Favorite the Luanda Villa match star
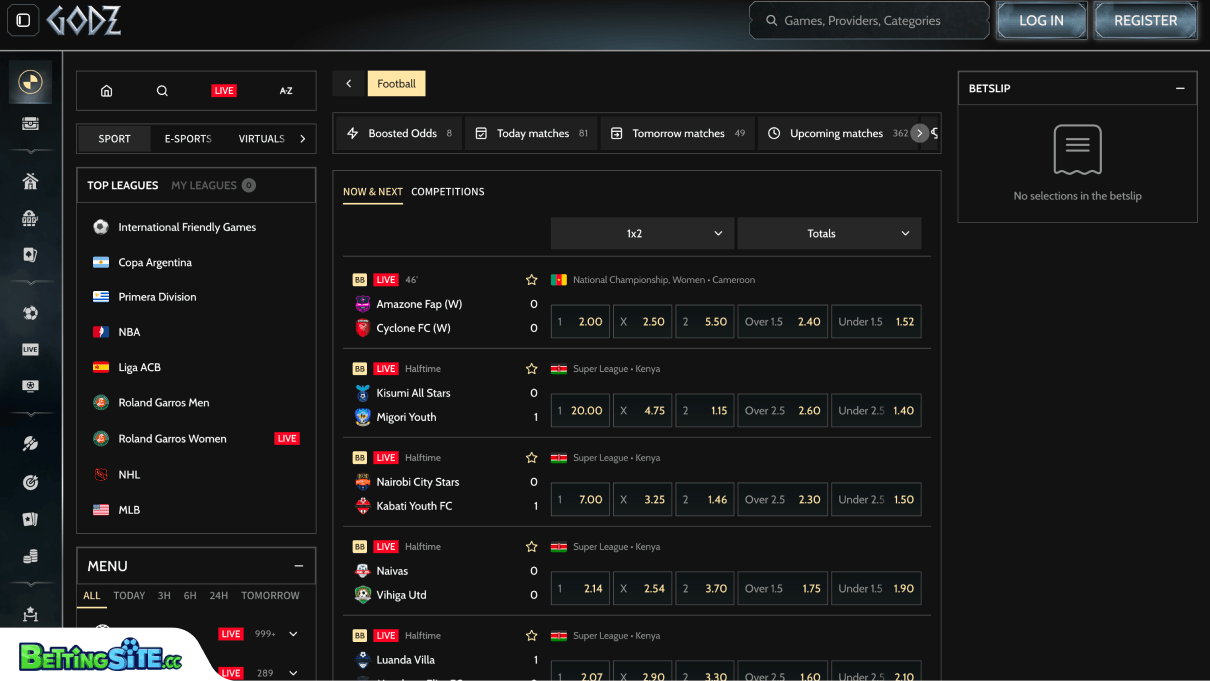Viewport: 1210px width, 681px height. [532, 636]
